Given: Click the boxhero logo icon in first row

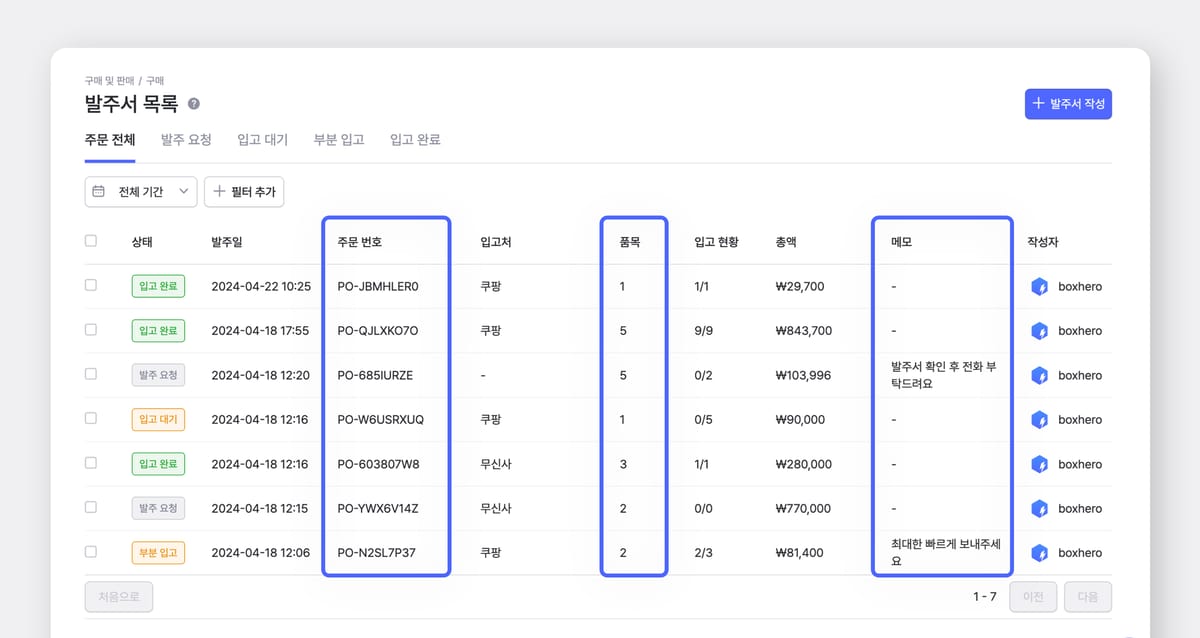Looking at the screenshot, I should tap(1040, 287).
